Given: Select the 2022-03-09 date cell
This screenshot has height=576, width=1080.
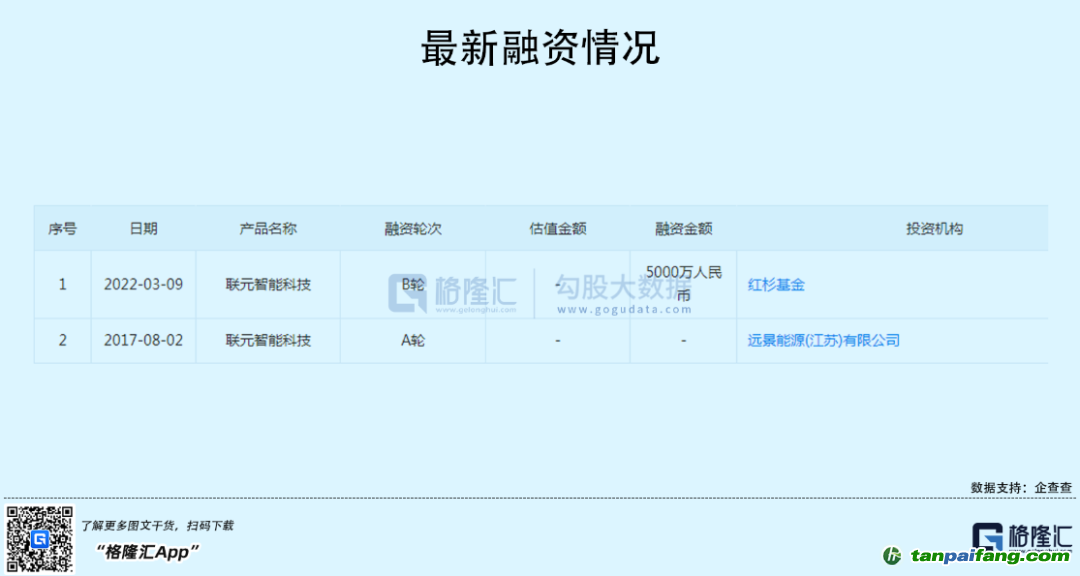Looking at the screenshot, I should click(143, 285).
